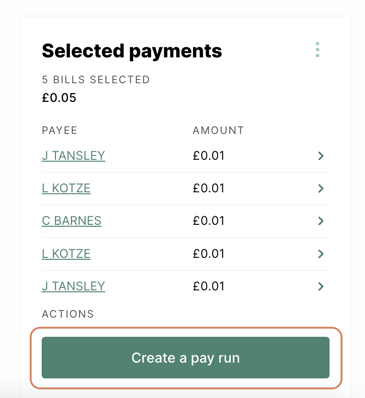Select the £0.01 amount for C BARNES
The height and width of the screenshot is (398, 365).
pyautogui.click(x=208, y=221)
